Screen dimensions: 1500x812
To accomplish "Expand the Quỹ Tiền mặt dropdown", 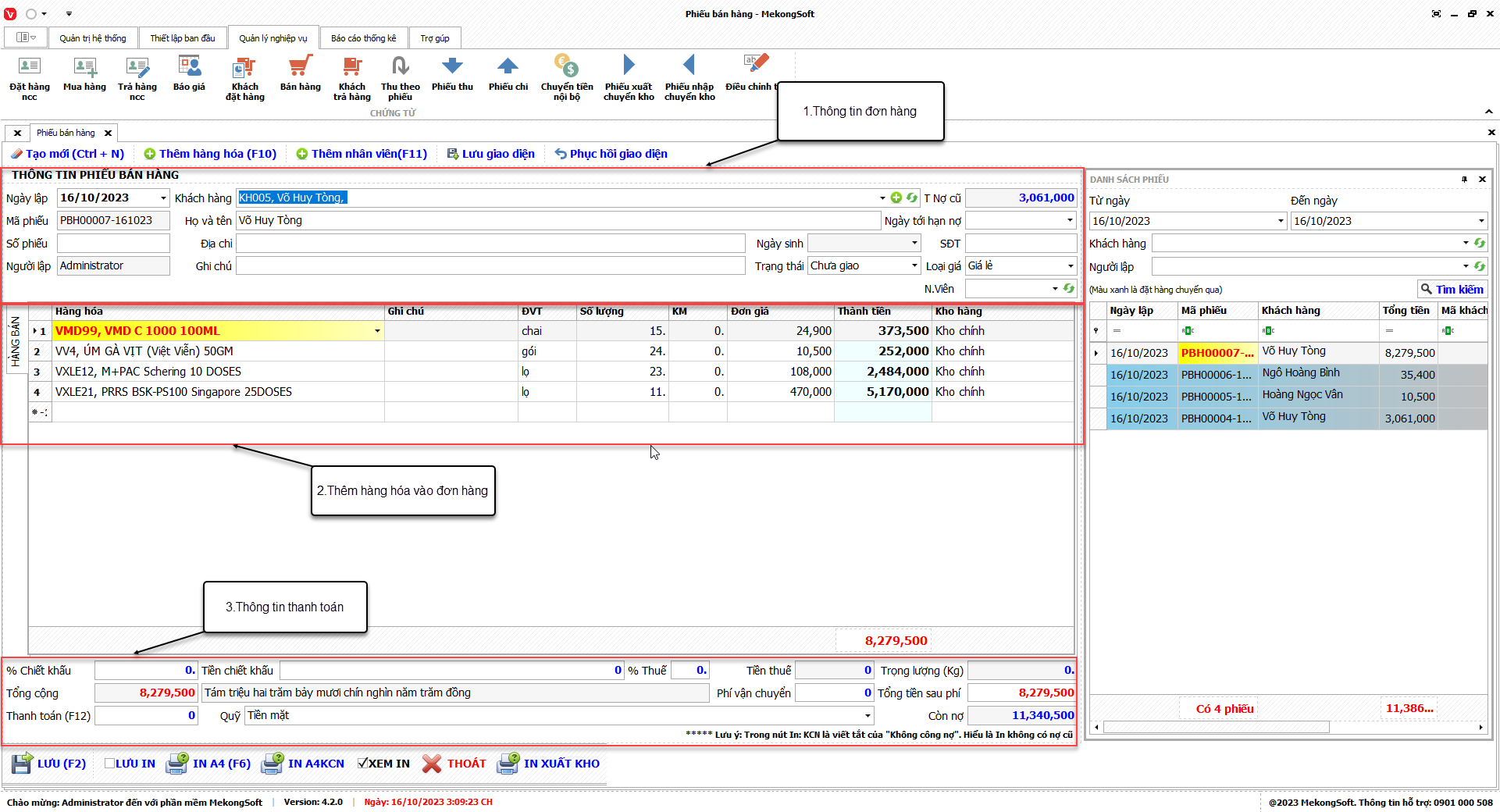I will tap(867, 716).
